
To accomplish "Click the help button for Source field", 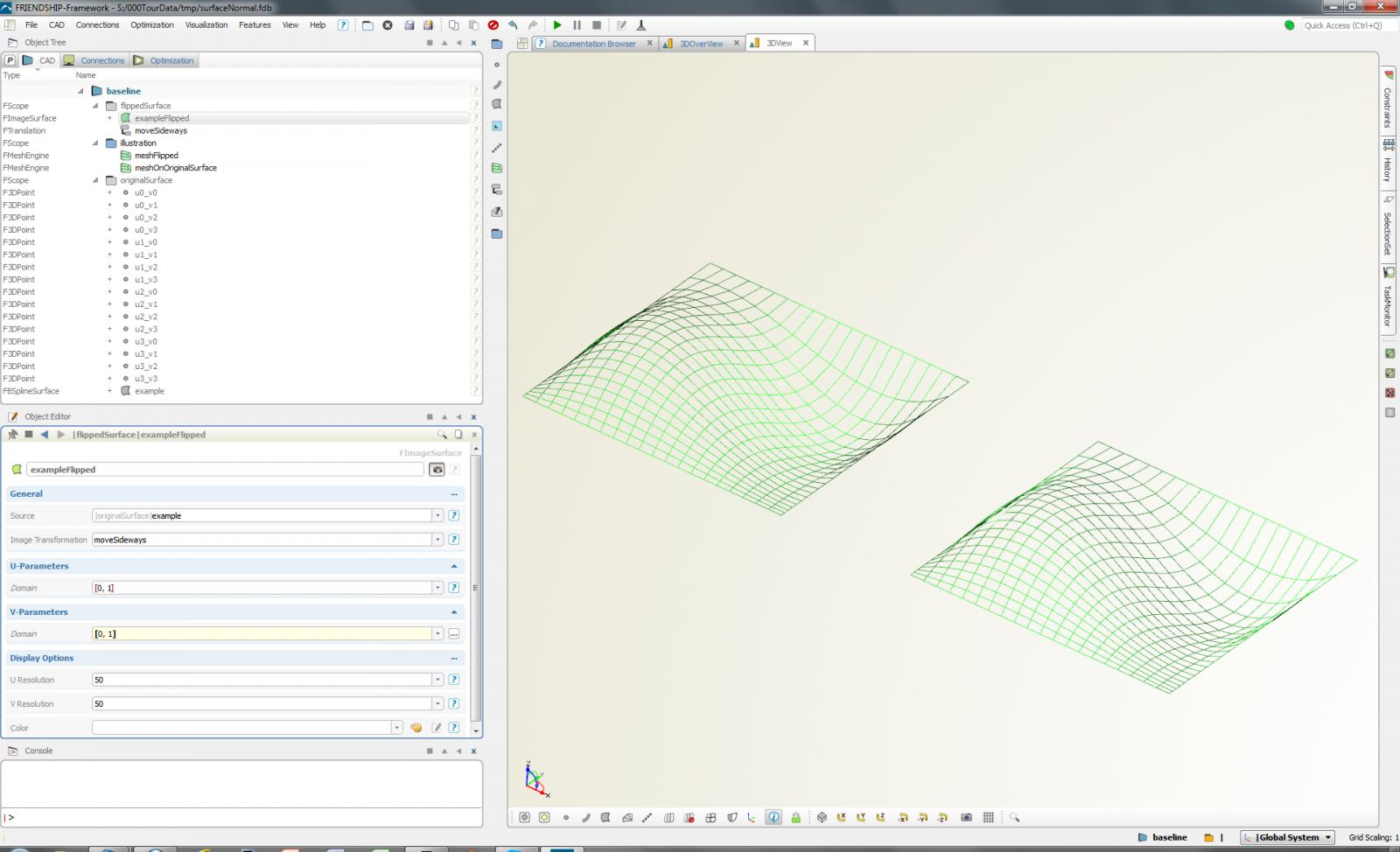I will [454, 516].
